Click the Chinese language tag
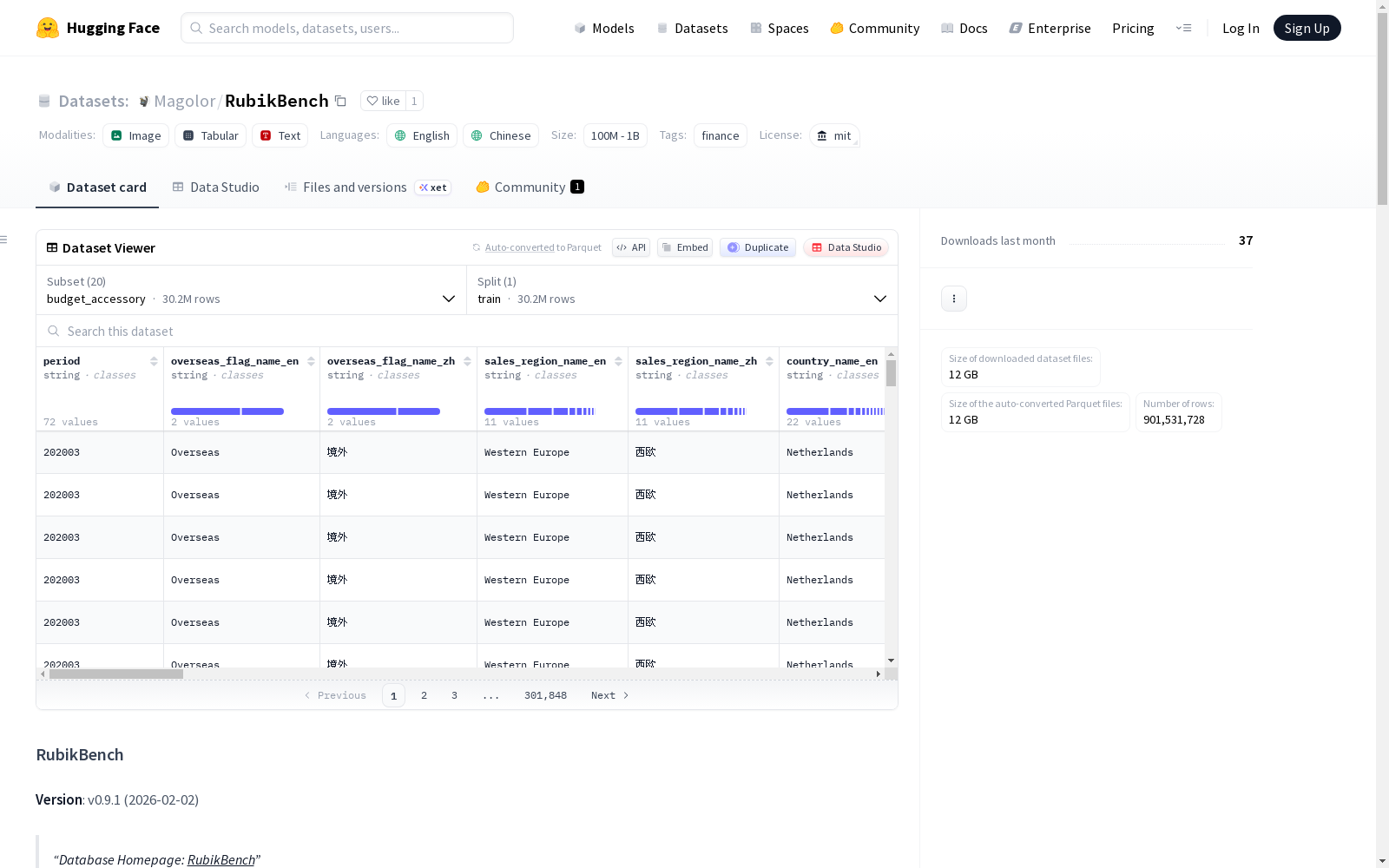Screen dimensions: 1389x868 [501, 135]
